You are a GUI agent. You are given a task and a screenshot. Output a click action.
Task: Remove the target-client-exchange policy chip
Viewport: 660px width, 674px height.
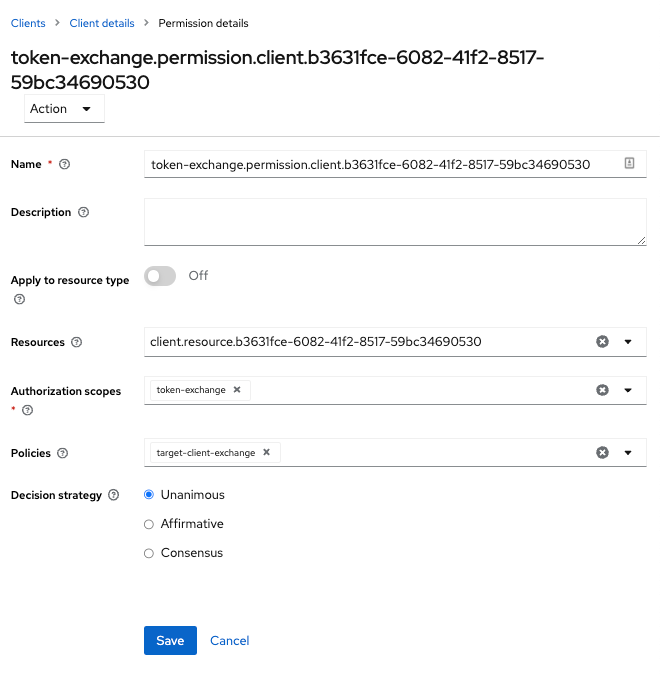[267, 452]
